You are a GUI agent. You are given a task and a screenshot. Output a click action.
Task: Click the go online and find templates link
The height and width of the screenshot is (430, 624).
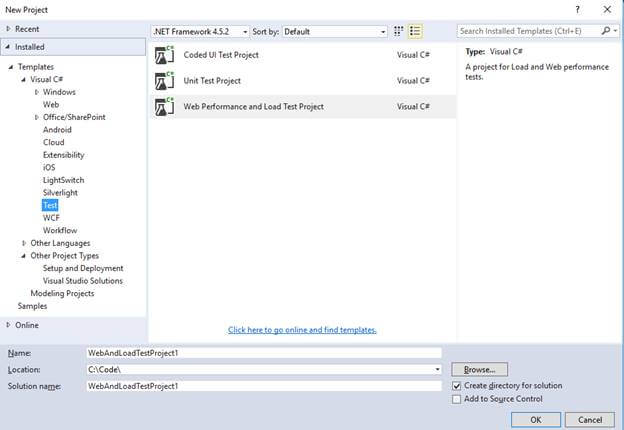302,330
